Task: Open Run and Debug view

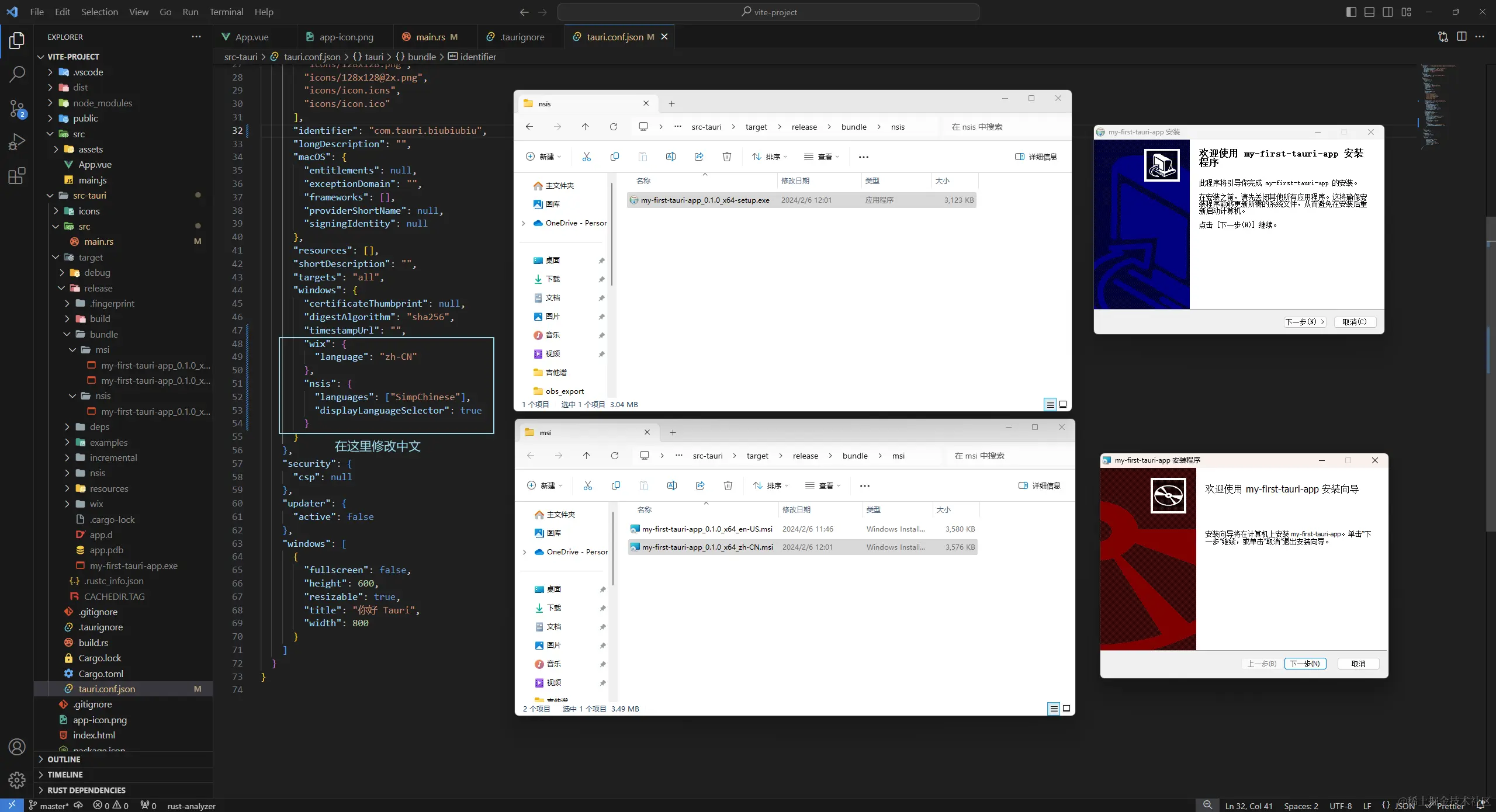Action: (x=17, y=142)
